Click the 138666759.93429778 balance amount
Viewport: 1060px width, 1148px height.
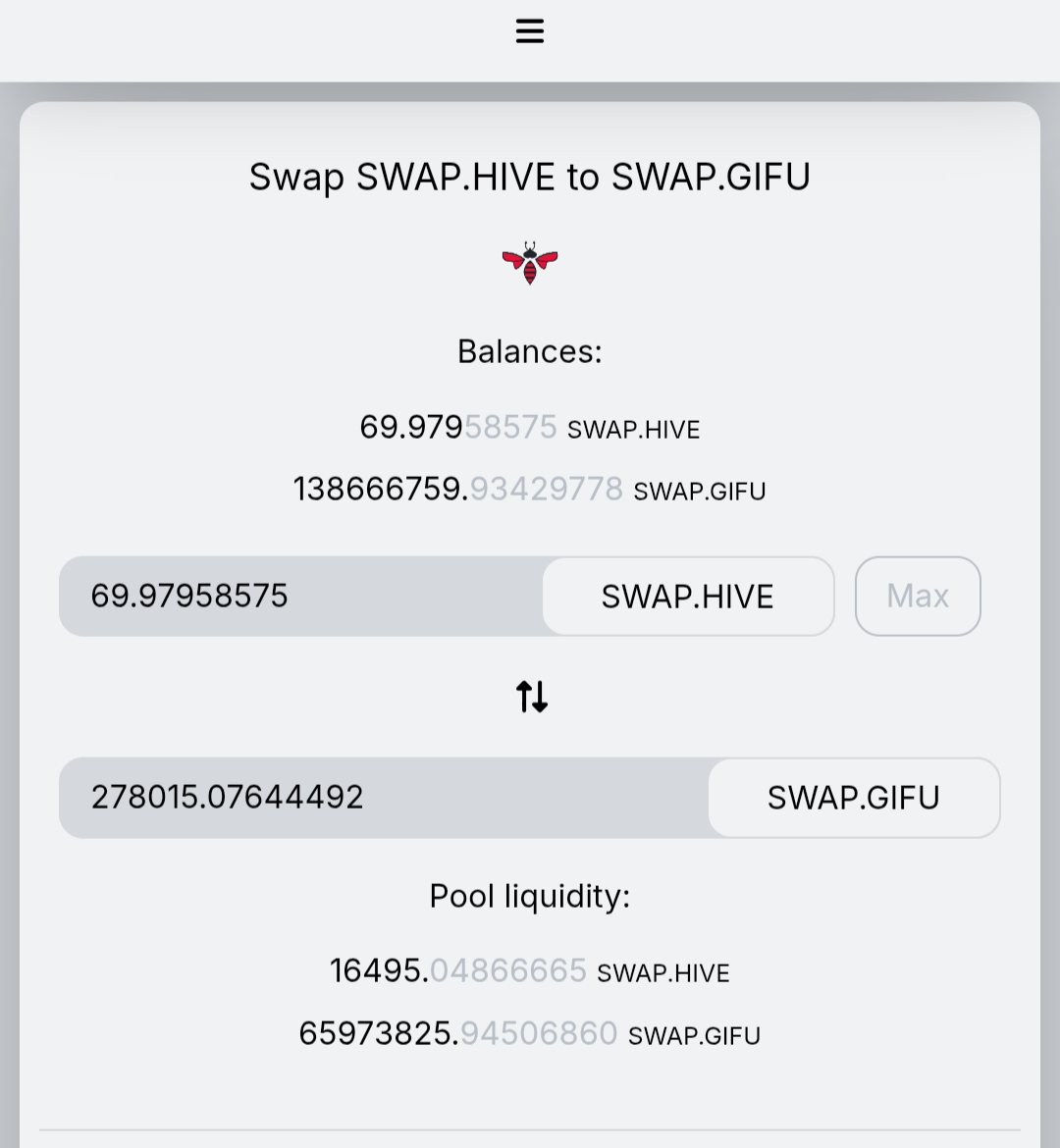click(x=457, y=489)
